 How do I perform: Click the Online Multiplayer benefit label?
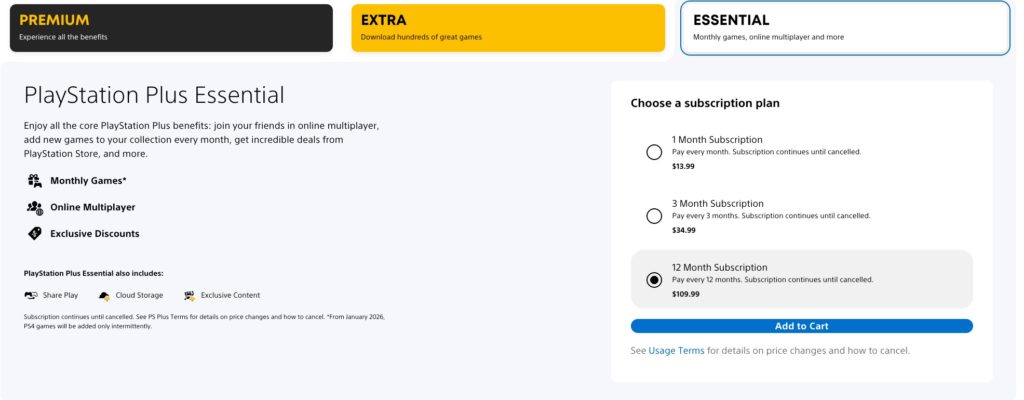pos(93,207)
